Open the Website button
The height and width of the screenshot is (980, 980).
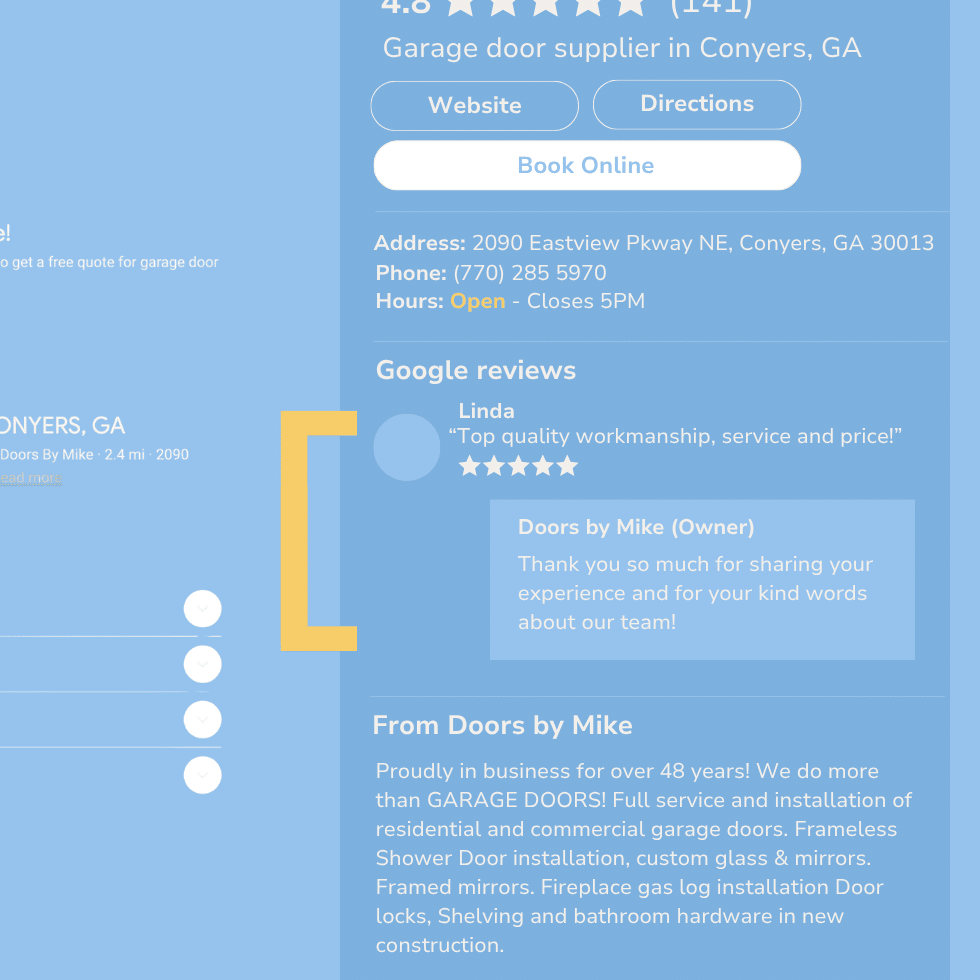click(474, 106)
